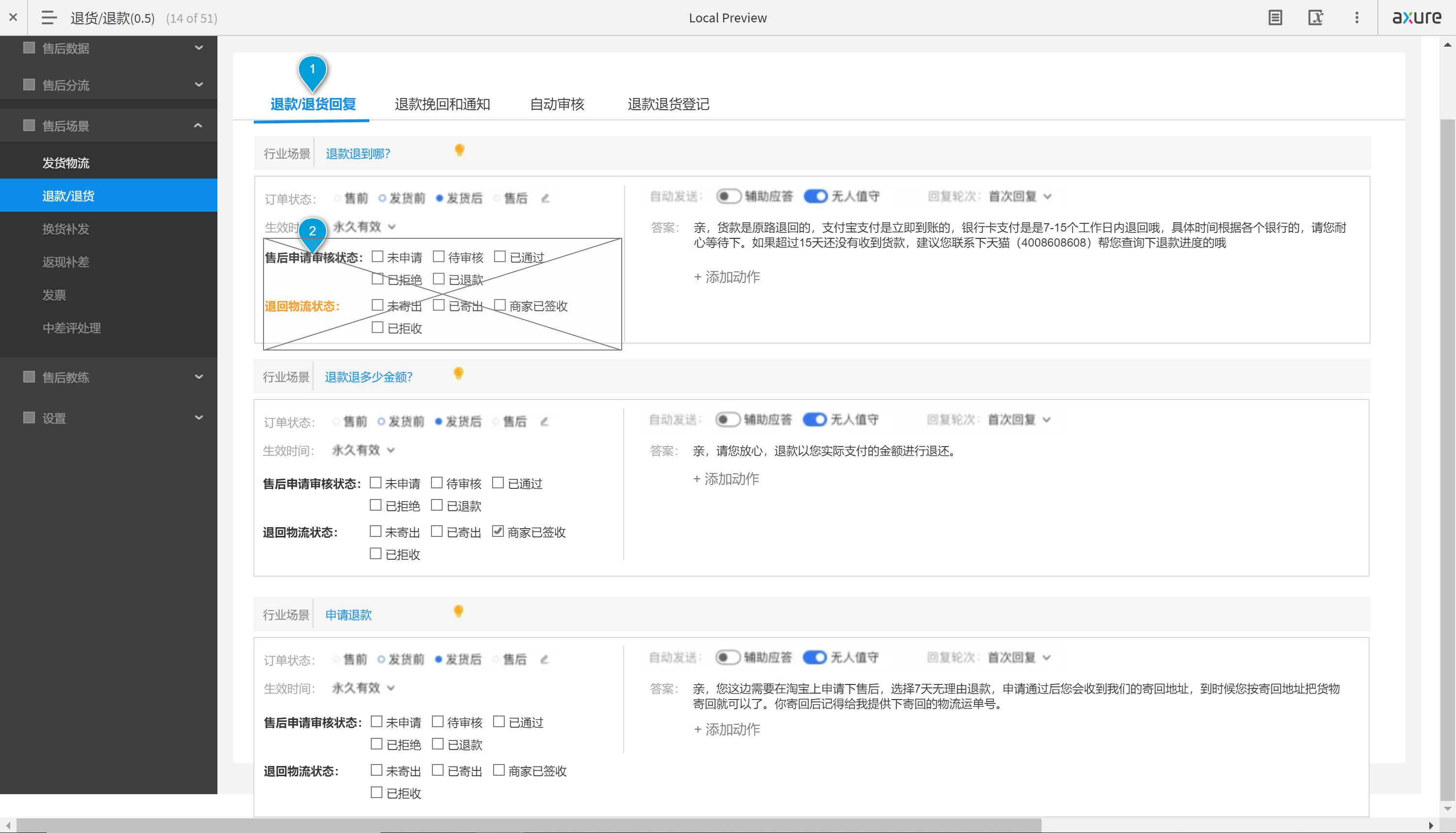The width and height of the screenshot is (1456, 833).
Task: Click the edit pencil in 申请退款 order status row
Action: pyautogui.click(x=544, y=659)
